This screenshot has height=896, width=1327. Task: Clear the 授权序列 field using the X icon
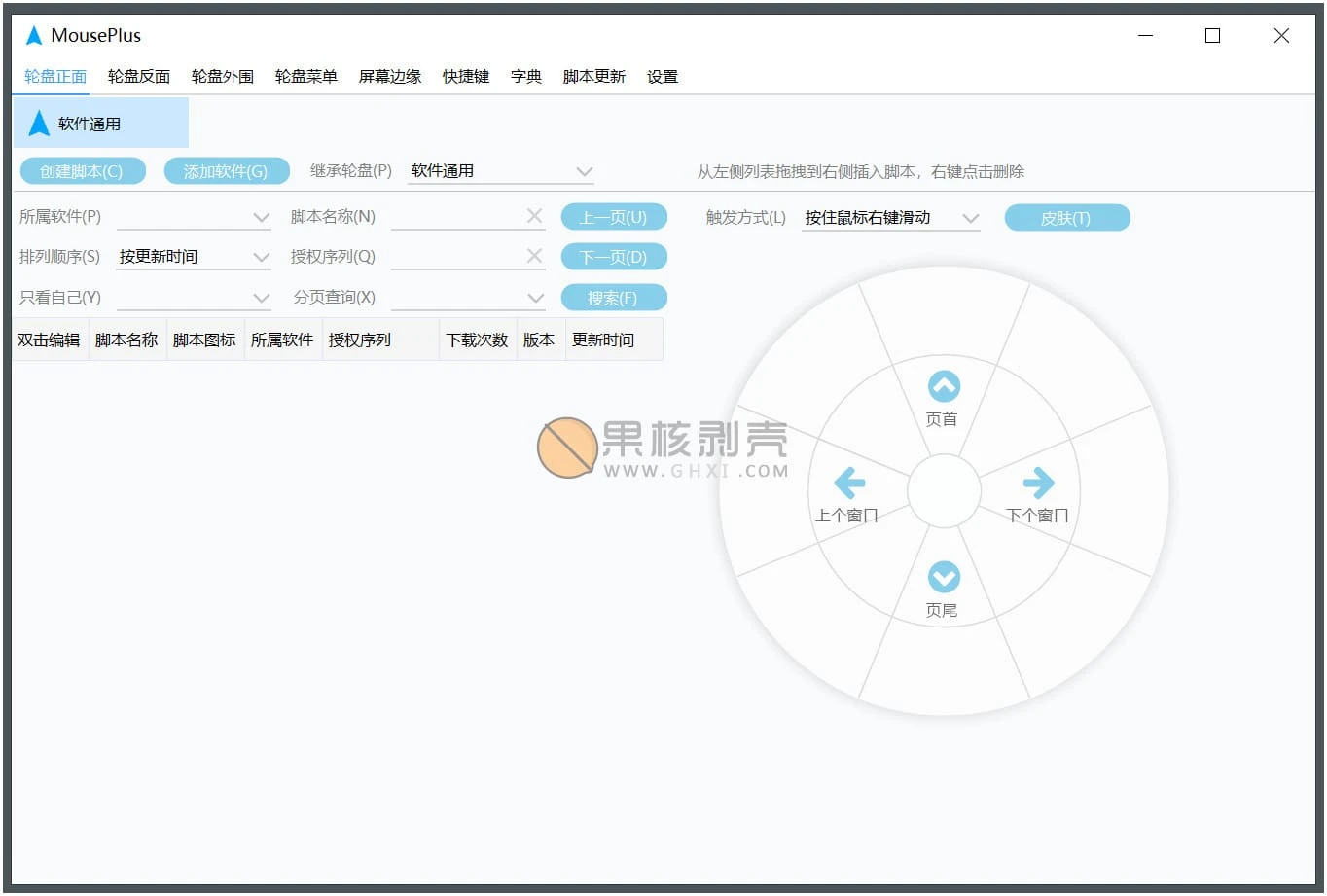coord(534,256)
